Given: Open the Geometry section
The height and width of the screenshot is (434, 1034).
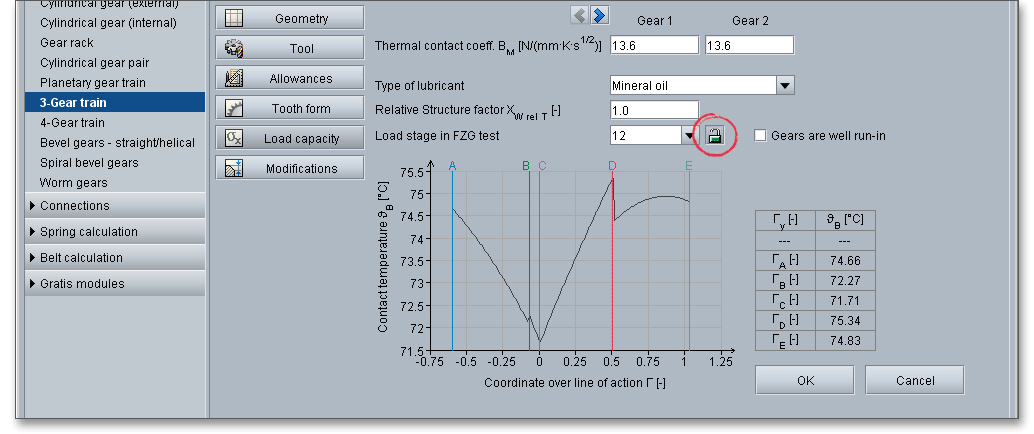Looking at the screenshot, I should 289,18.
